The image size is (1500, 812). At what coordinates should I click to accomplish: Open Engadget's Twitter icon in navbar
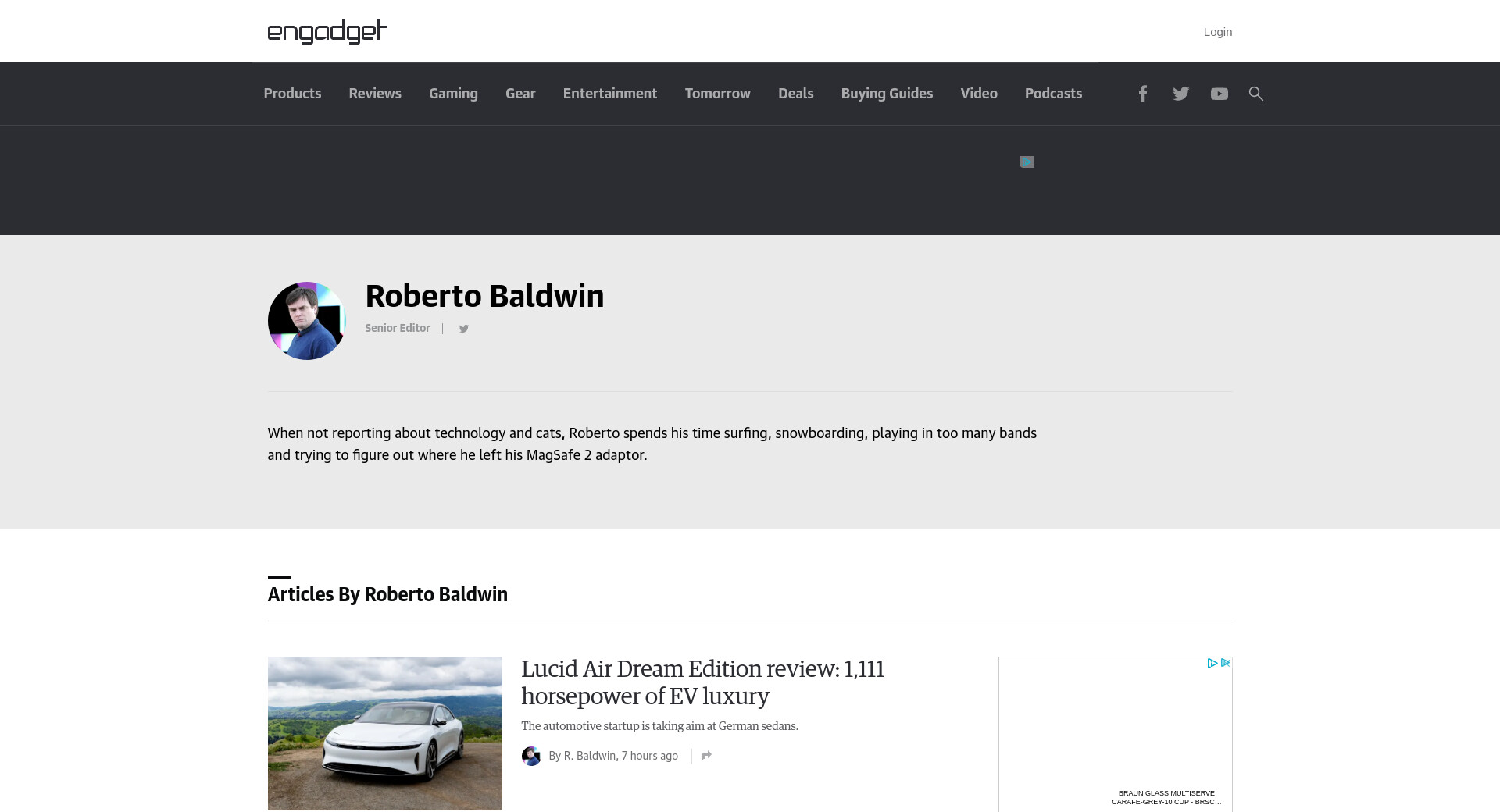(x=1180, y=94)
